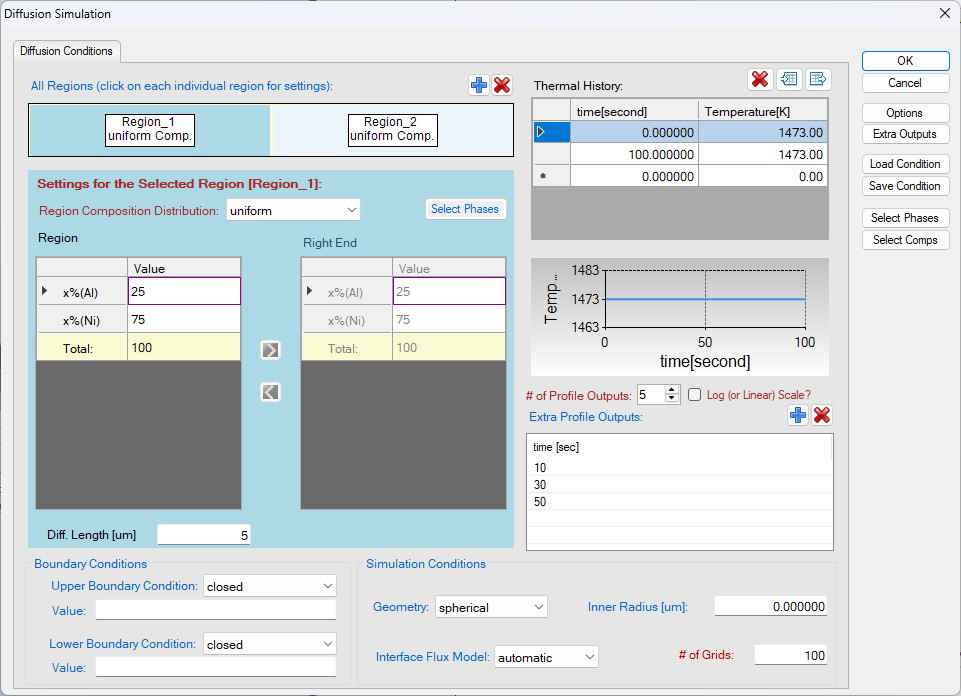Select the Diffusion Conditions tab
Viewport: 961px width, 696px height.
67,50
